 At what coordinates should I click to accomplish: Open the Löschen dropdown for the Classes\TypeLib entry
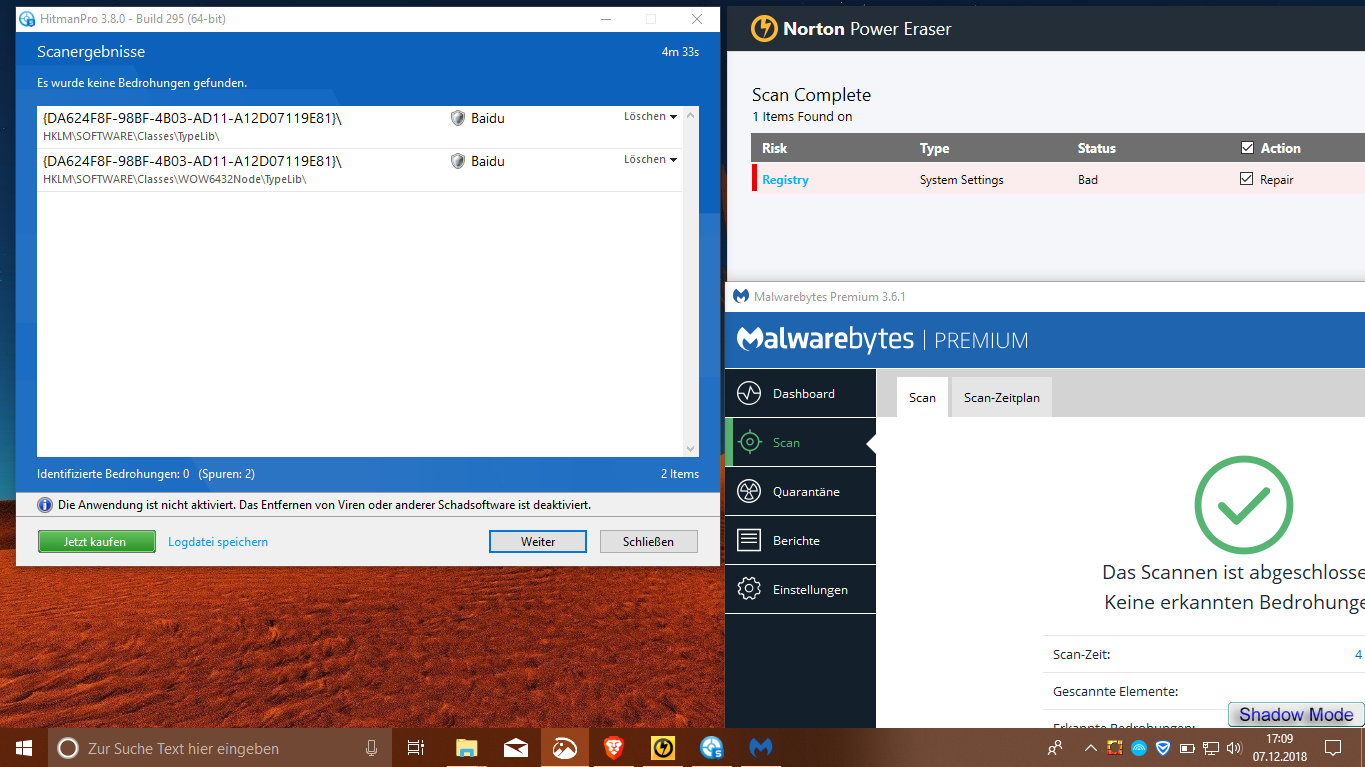(650, 117)
